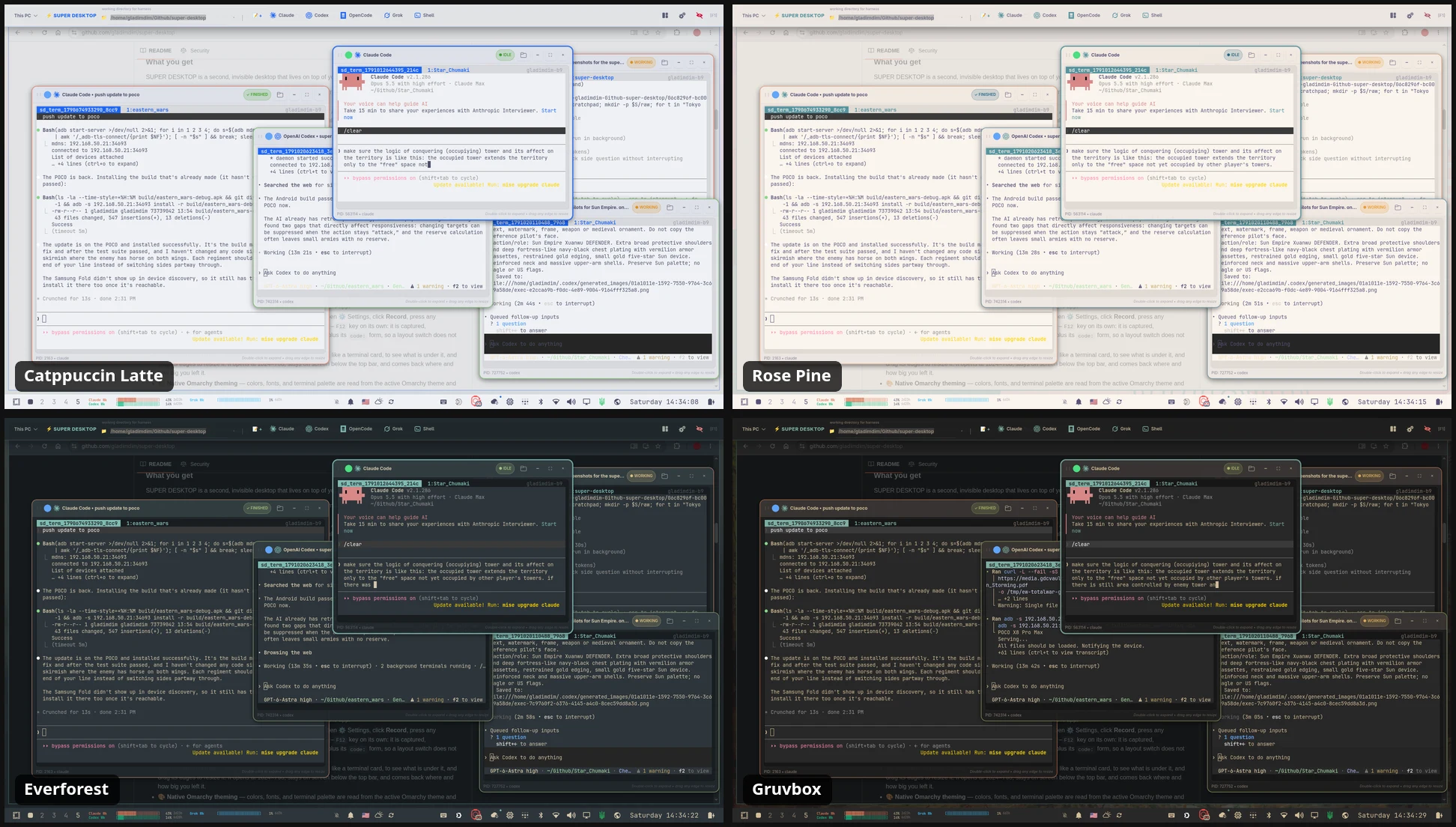This screenshot has width=1456, height=827.
Task: Click the volume speaker icon in Catppuccin Latte taskbar
Action: tap(571, 402)
